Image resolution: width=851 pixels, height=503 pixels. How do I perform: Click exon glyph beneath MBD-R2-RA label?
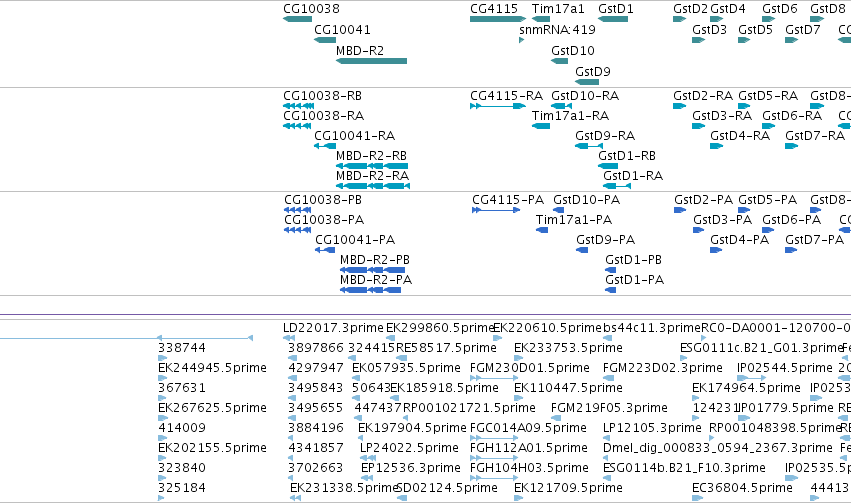point(373,186)
